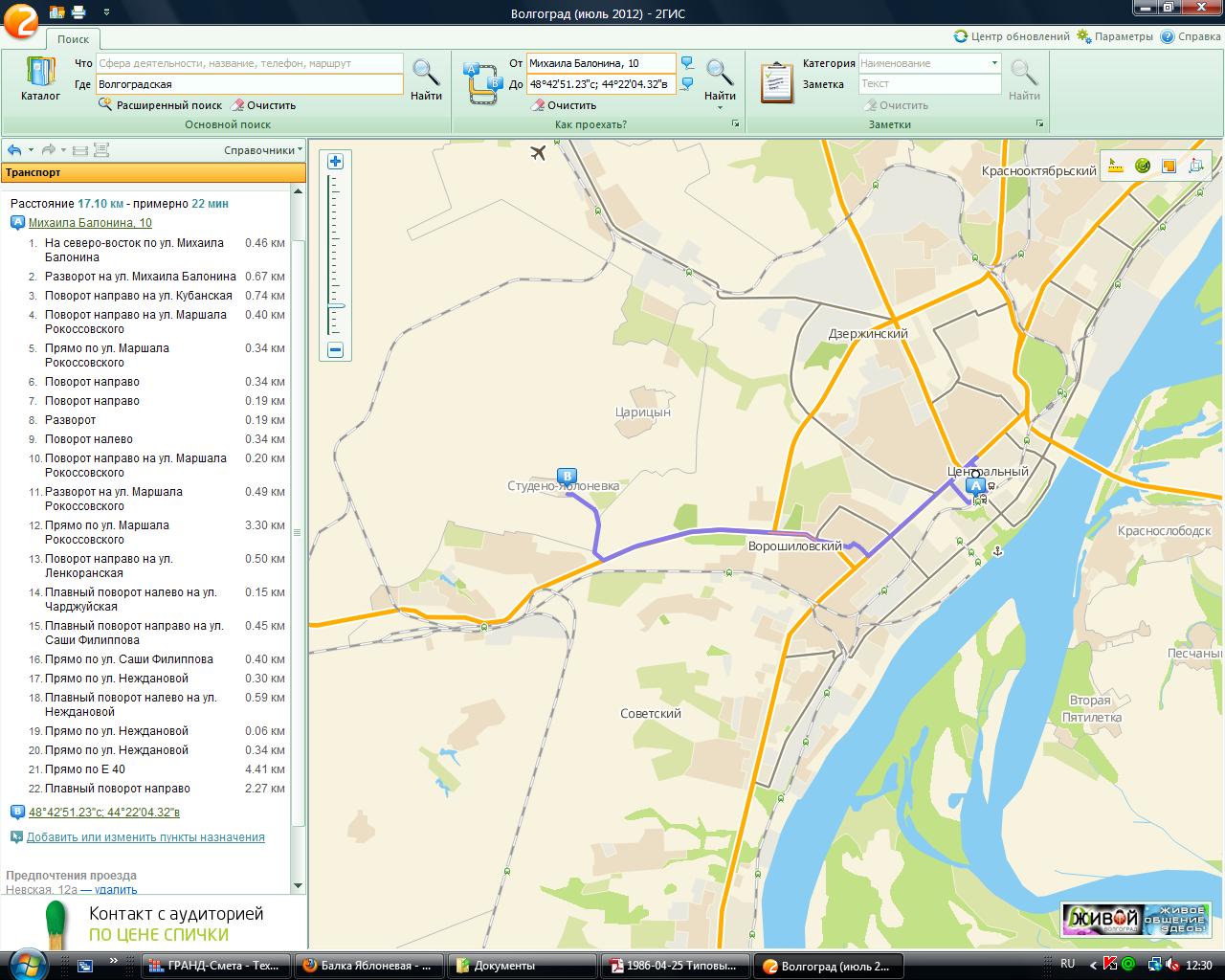
Task: Click the orange square map tool
Action: click(1169, 166)
